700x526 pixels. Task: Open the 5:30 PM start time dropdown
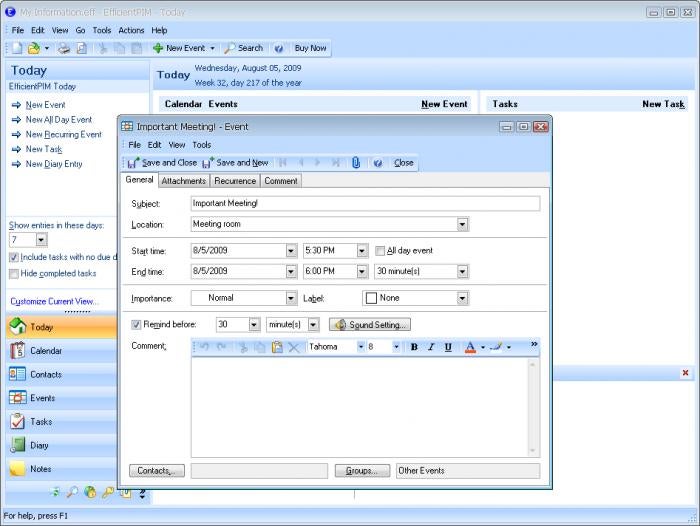pyautogui.click(x=362, y=251)
